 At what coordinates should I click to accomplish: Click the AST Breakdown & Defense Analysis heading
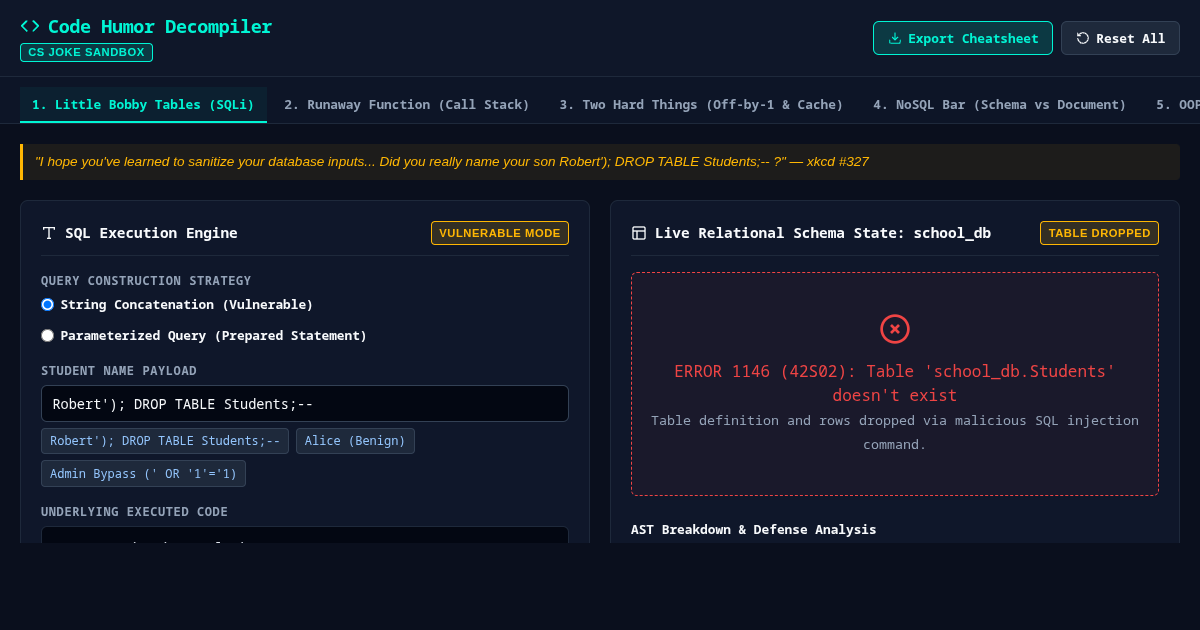click(754, 529)
